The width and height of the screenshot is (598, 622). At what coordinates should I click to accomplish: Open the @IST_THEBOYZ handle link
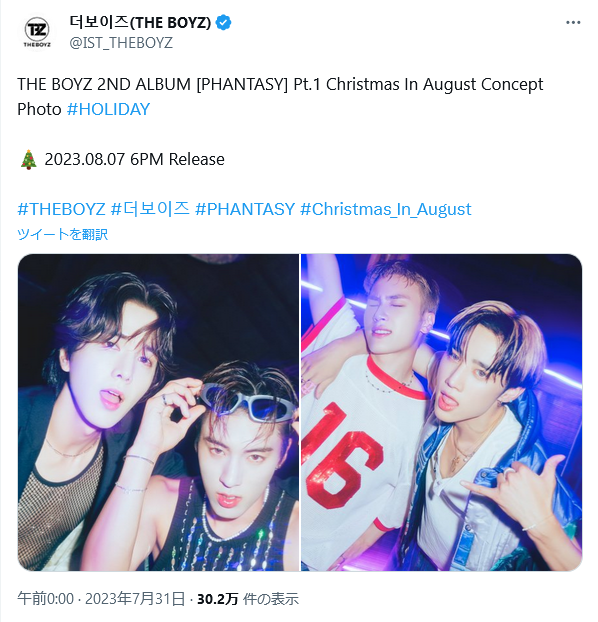(x=121, y=42)
